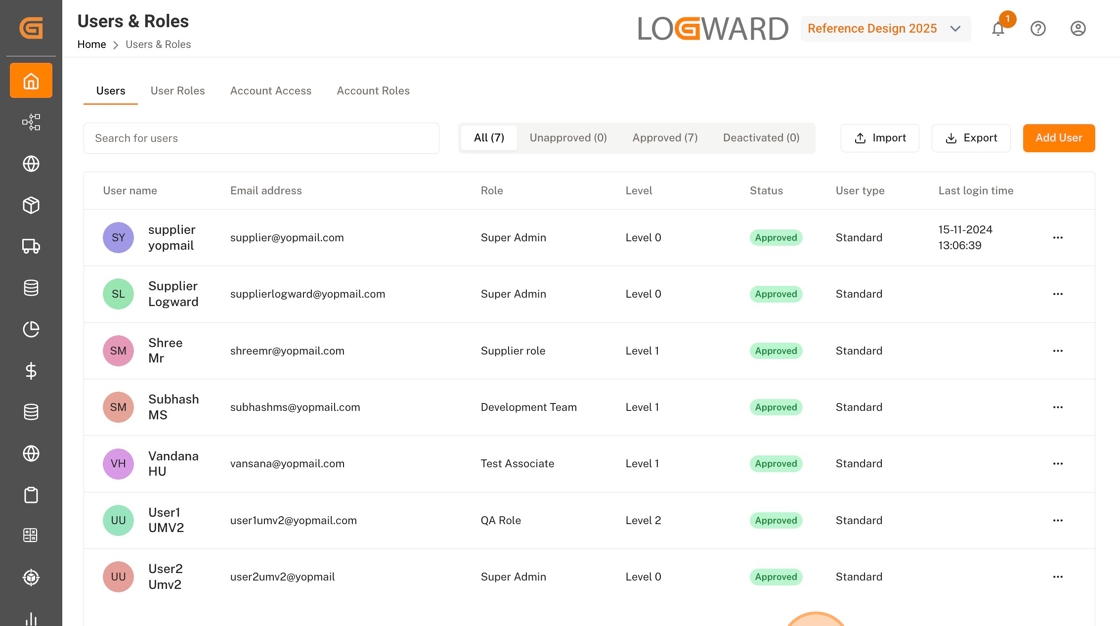Screen dimensions: 1120x626
Task: Click the Last login time column header
Action: point(976,191)
